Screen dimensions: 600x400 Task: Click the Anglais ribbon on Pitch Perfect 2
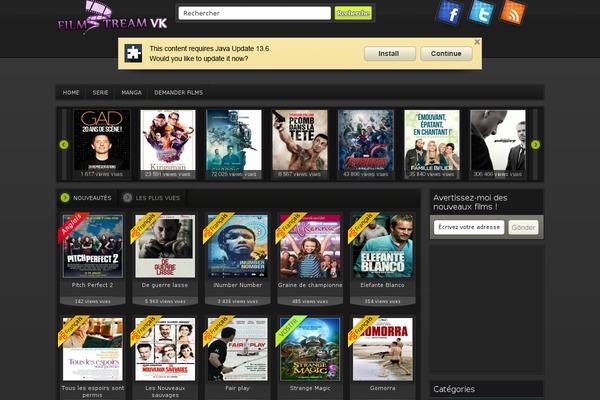(x=72, y=226)
